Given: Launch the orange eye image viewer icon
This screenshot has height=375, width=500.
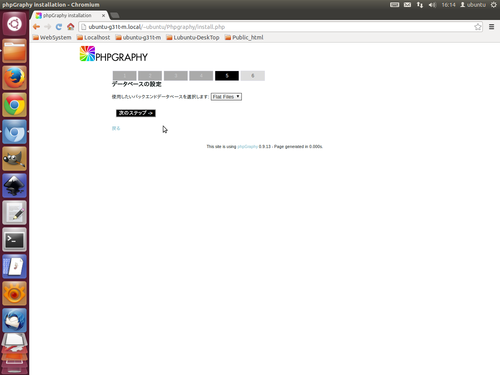Looking at the screenshot, I should (x=14, y=294).
